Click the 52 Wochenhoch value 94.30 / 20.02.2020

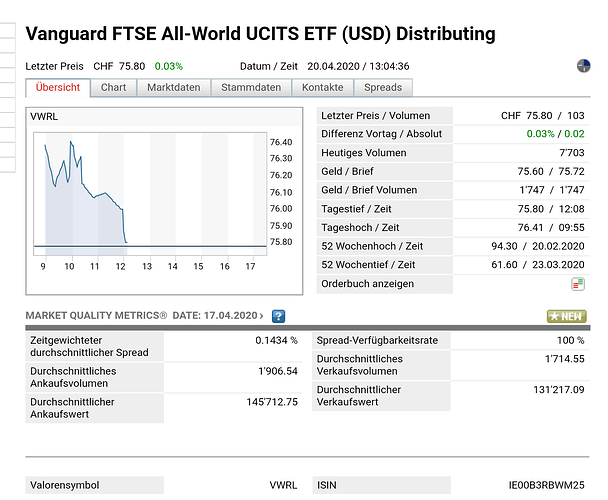pos(538,246)
